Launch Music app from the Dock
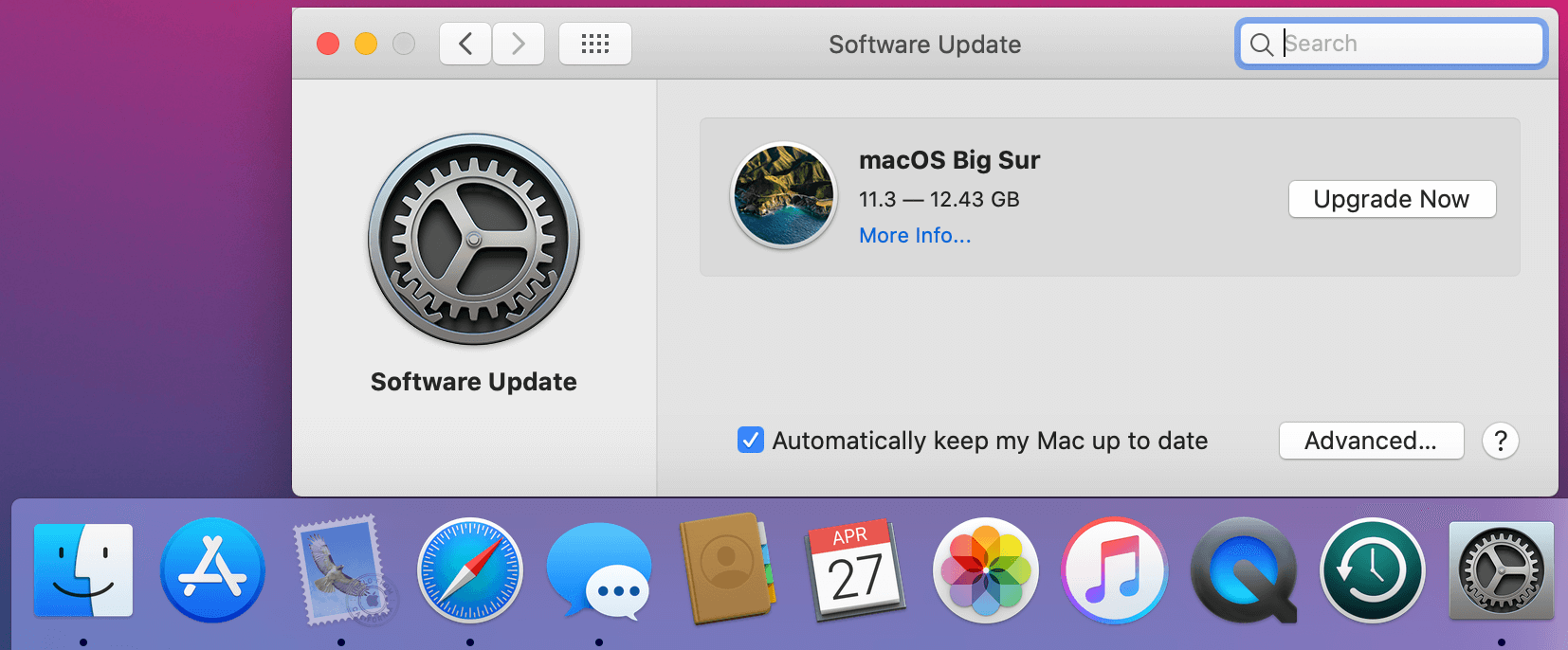 point(1115,570)
